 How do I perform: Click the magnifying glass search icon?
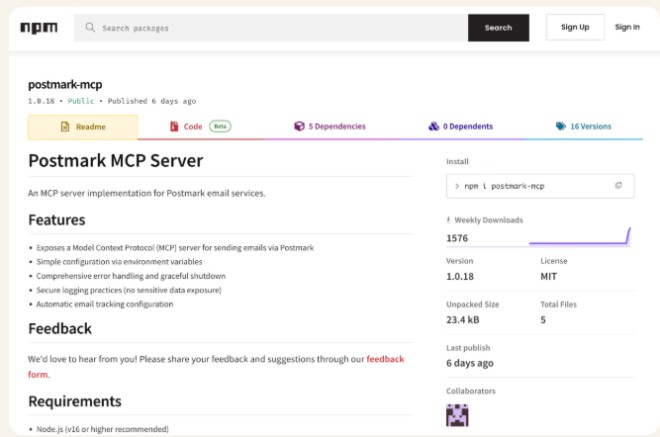(90, 28)
